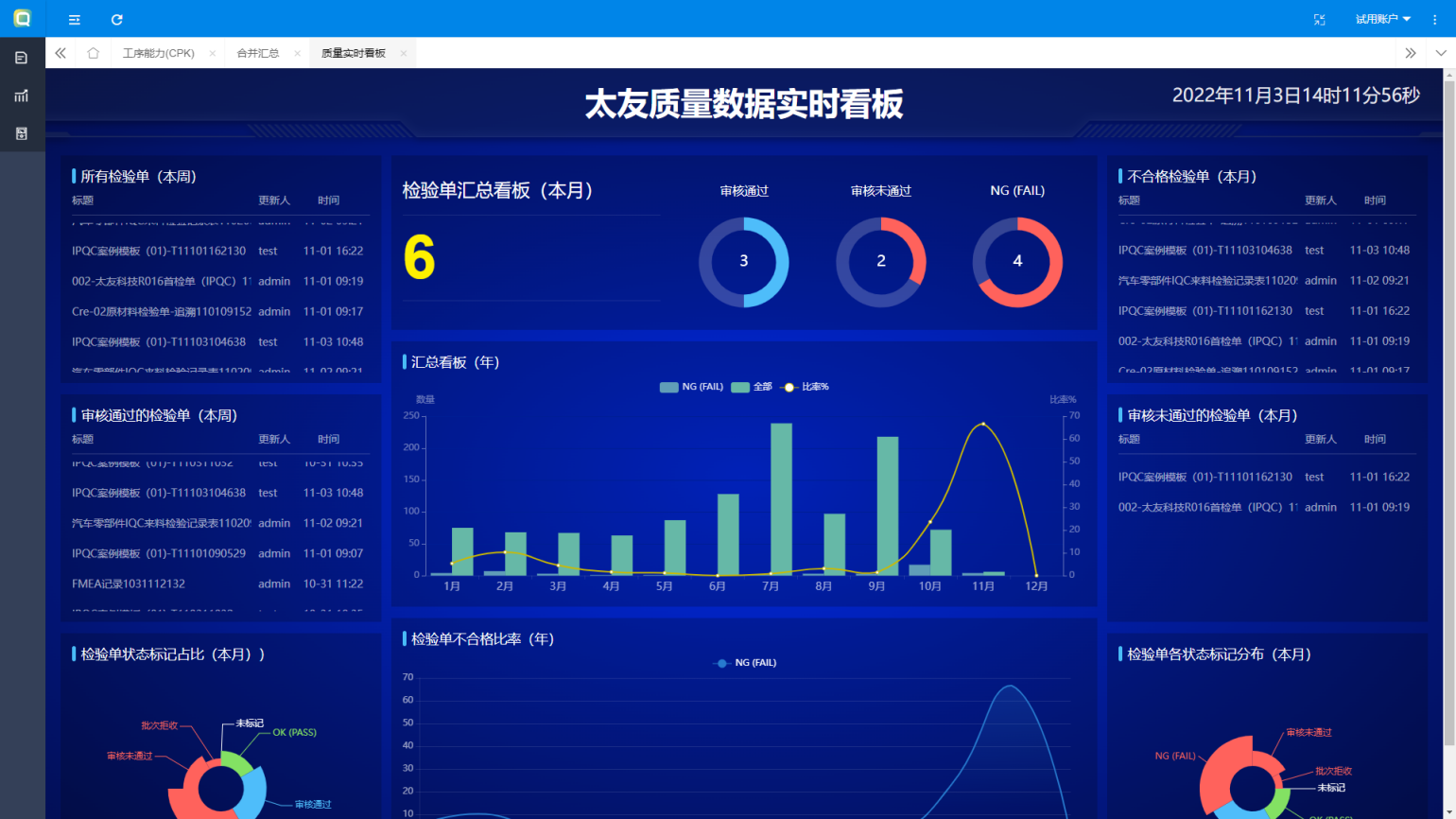The width and height of the screenshot is (1456, 819).
Task: Open IPQC案例模板 T11103104638 in 所有检验单
Action: pyautogui.click(x=217, y=341)
